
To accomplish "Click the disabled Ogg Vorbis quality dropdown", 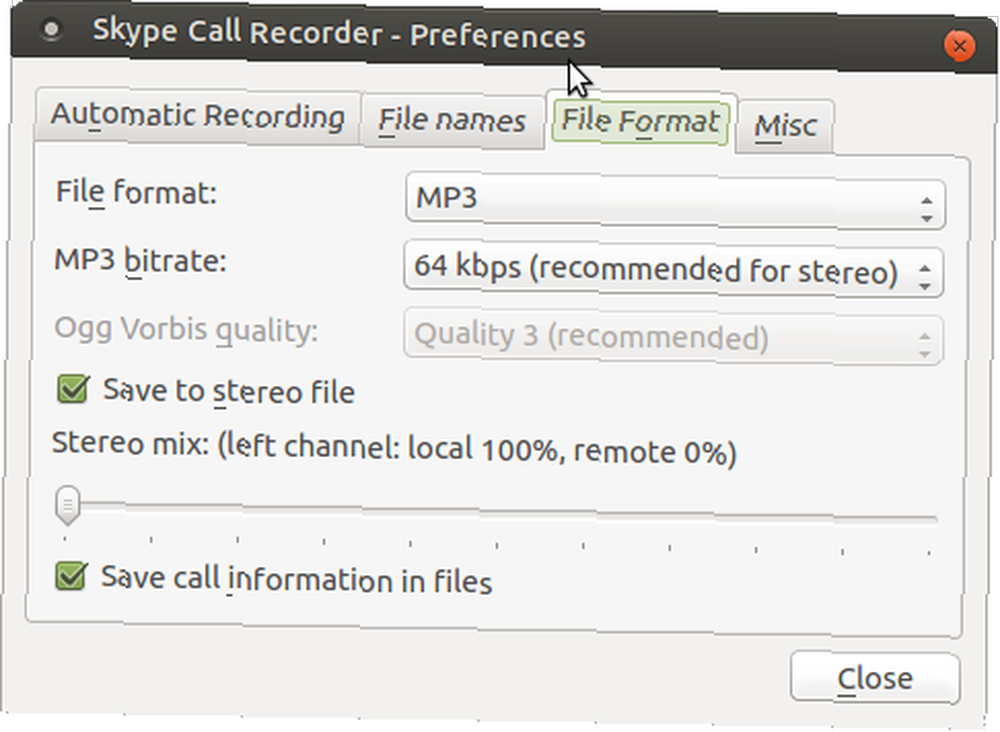I will click(673, 337).
